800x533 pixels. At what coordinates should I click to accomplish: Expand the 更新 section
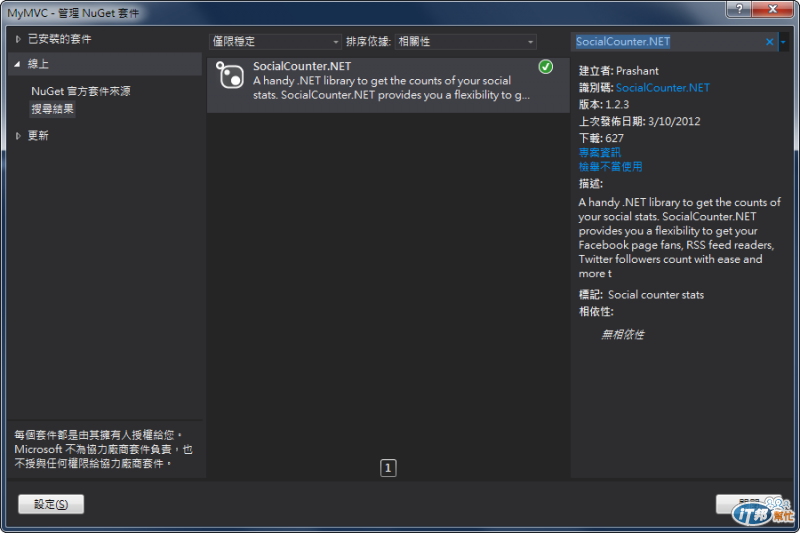click(18, 136)
